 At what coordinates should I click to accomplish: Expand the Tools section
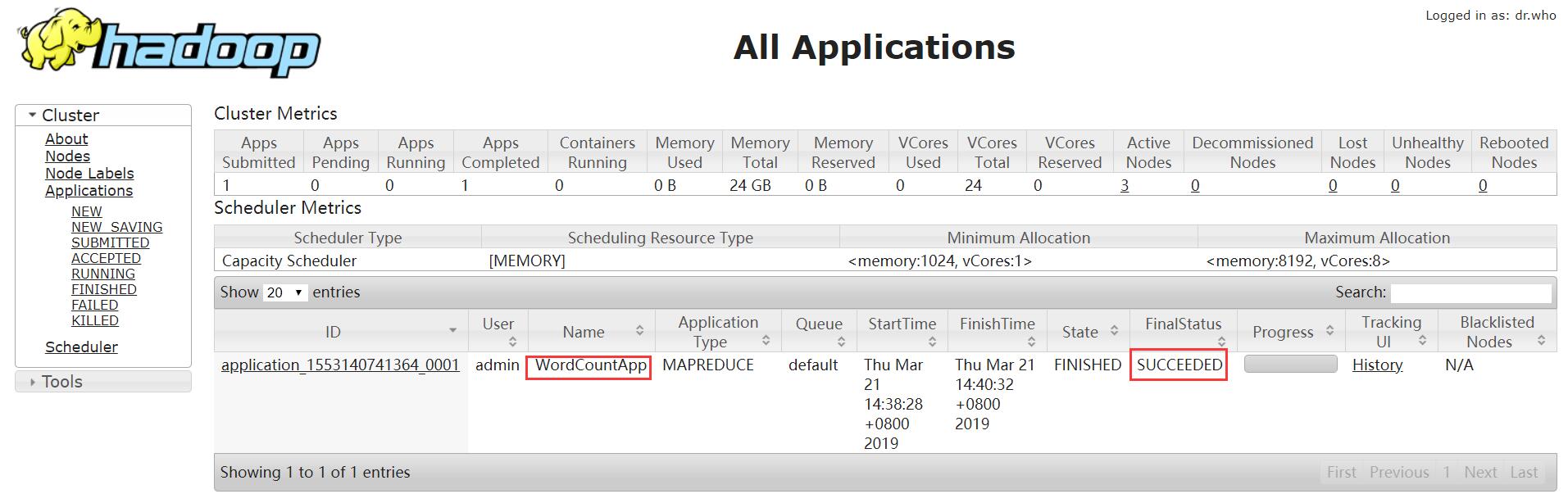point(103,382)
